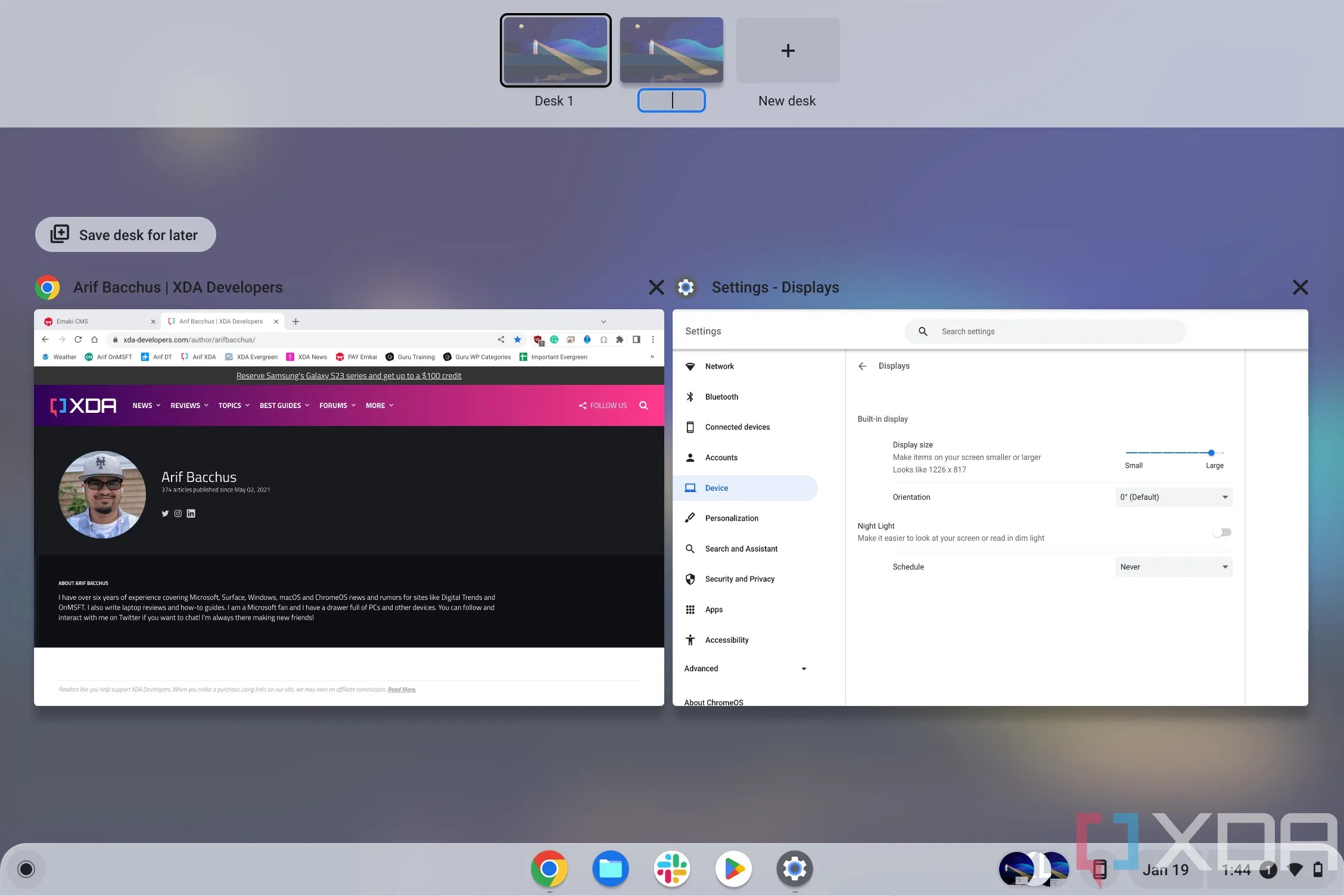
Task: Enable the Night Light toggle
Action: tap(1222, 532)
